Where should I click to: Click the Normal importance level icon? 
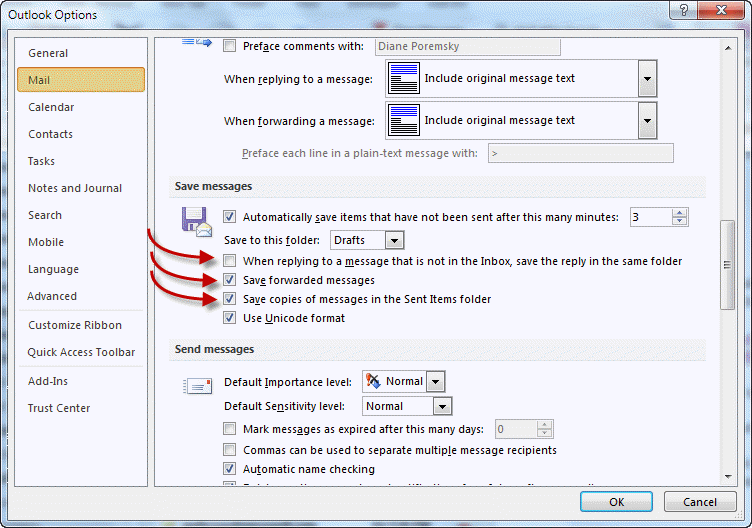(373, 381)
